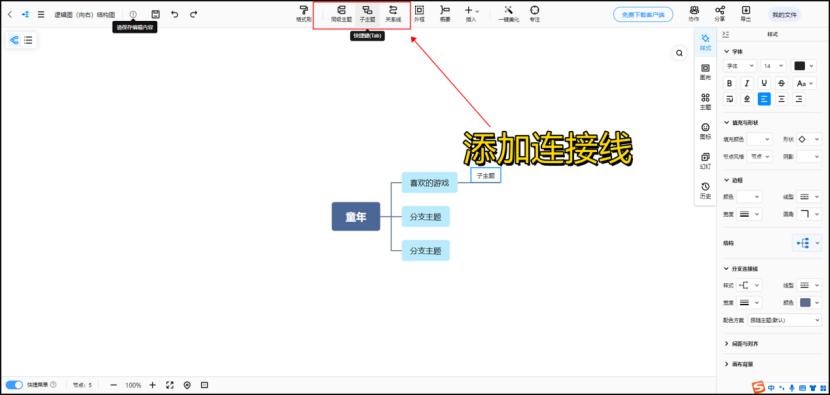Open the Theme (主题) sidebar tab
Image resolution: width=830 pixels, height=395 pixels.
pyautogui.click(x=705, y=102)
